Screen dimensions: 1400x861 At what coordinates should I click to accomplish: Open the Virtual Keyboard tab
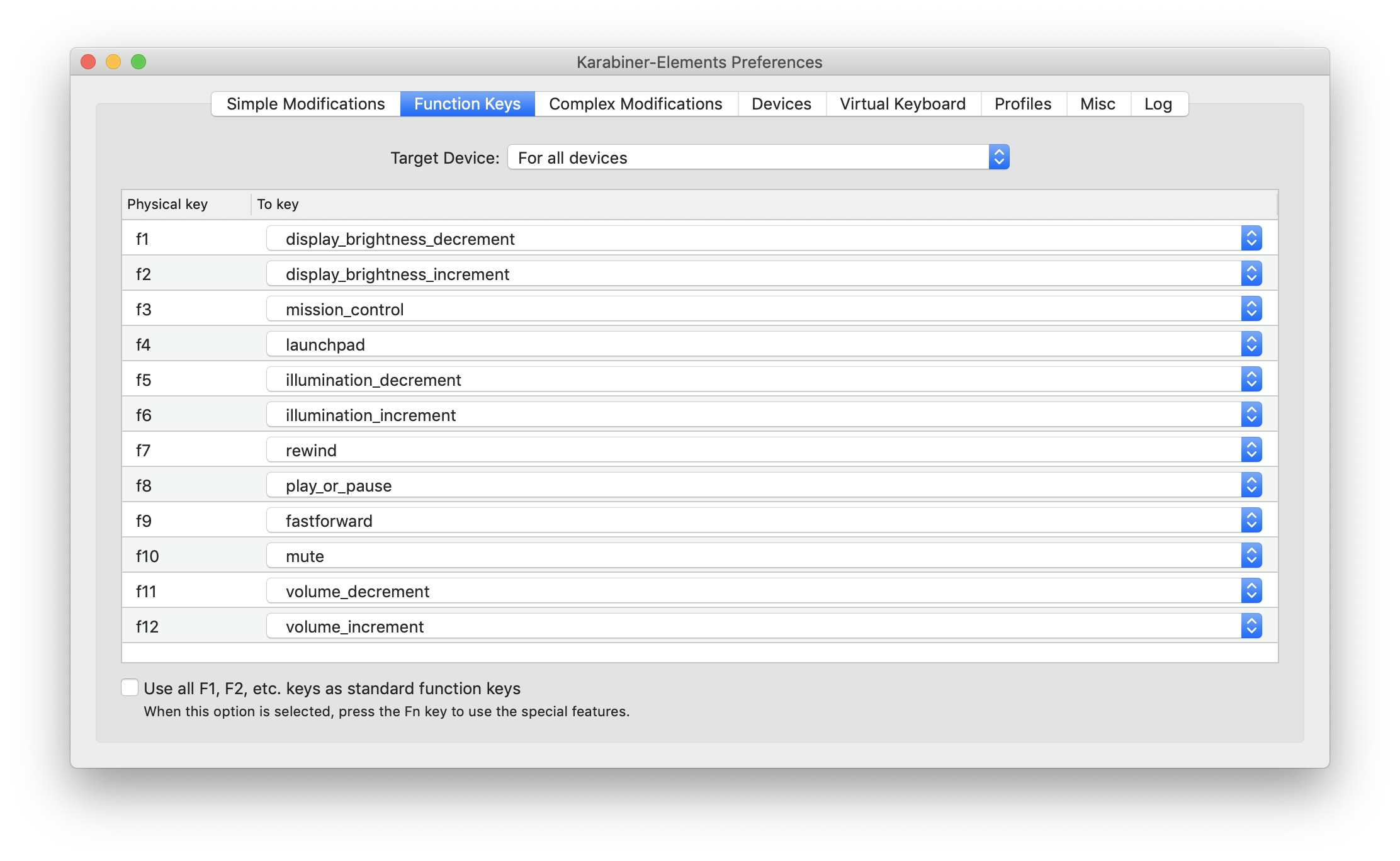(902, 104)
